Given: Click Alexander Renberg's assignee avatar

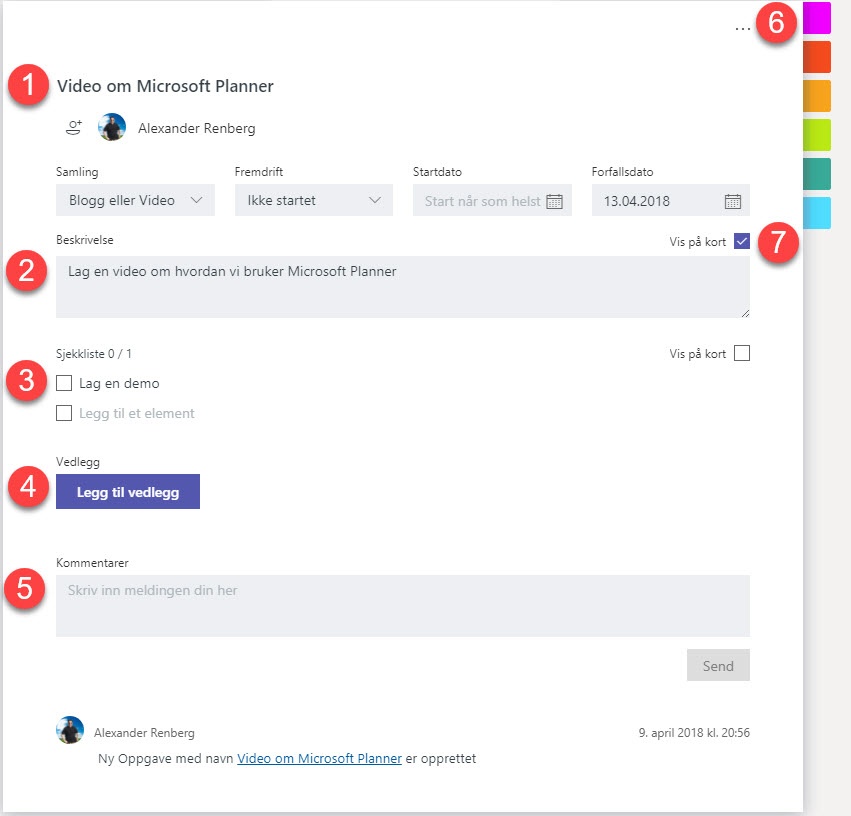Looking at the screenshot, I should (112, 128).
